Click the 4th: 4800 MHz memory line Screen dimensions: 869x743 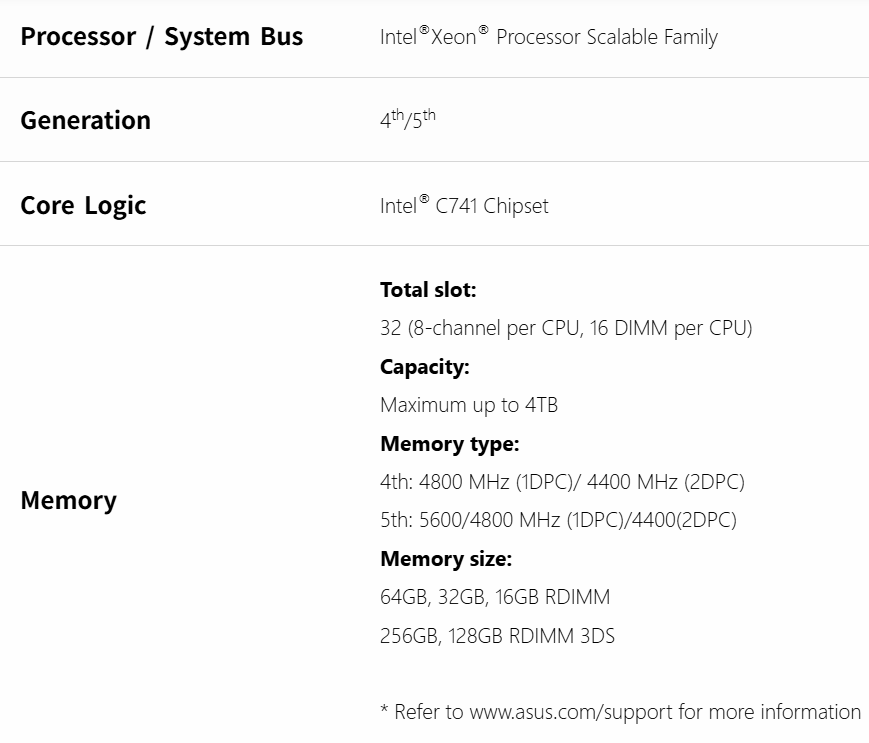[562, 482]
